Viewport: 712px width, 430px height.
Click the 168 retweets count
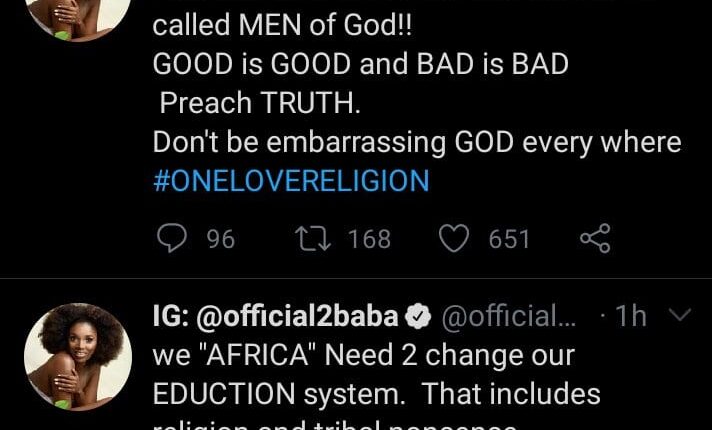pos(369,239)
